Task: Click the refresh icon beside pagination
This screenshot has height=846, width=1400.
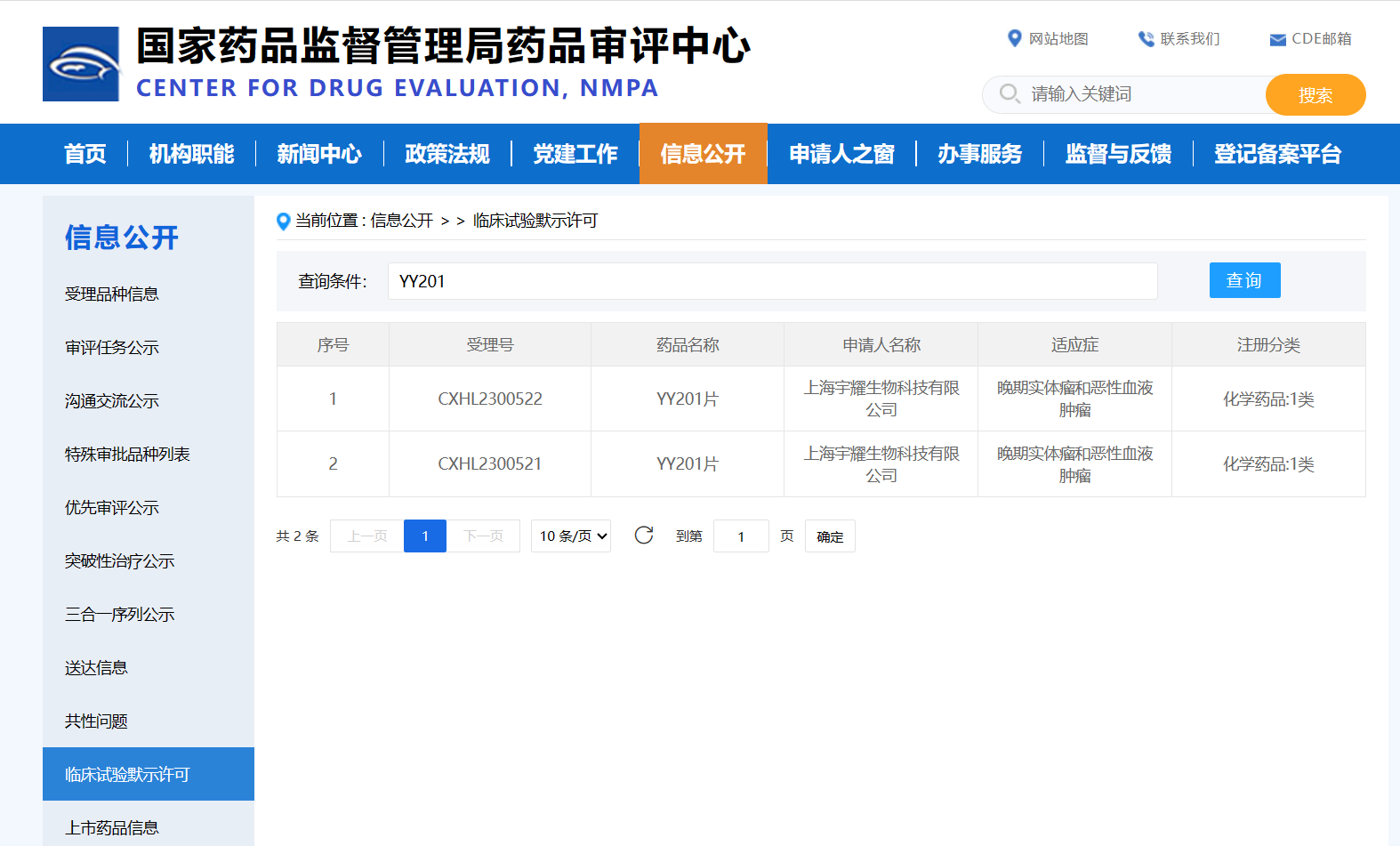Action: (644, 536)
